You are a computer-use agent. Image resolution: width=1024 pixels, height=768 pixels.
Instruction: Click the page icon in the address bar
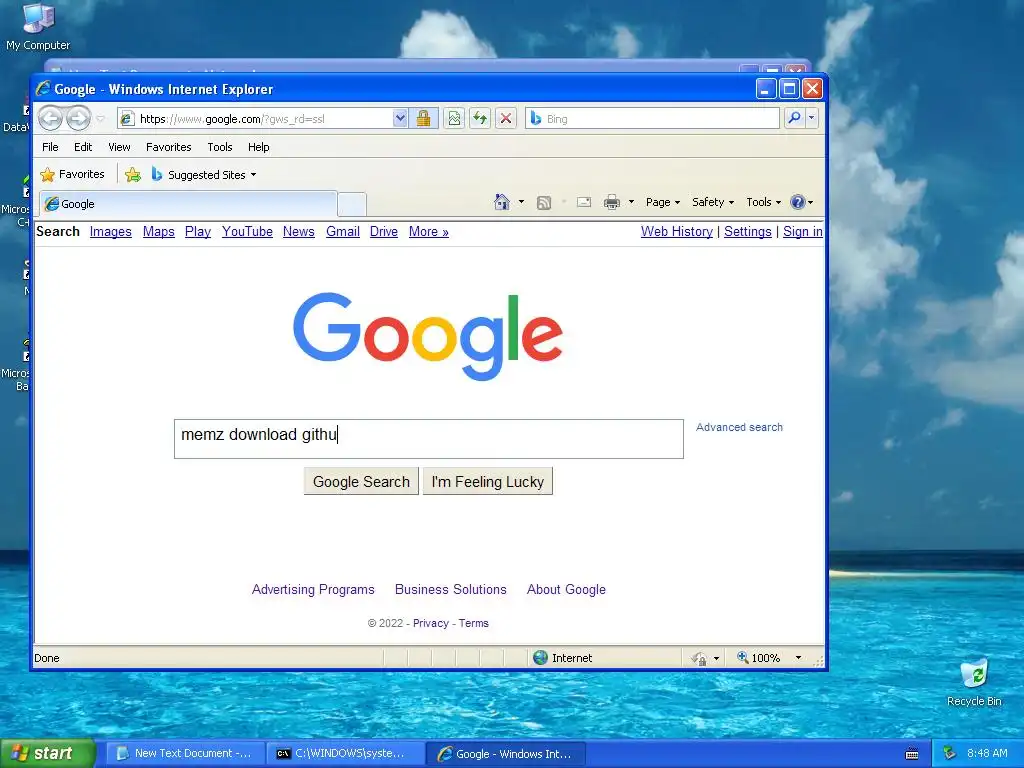point(128,118)
